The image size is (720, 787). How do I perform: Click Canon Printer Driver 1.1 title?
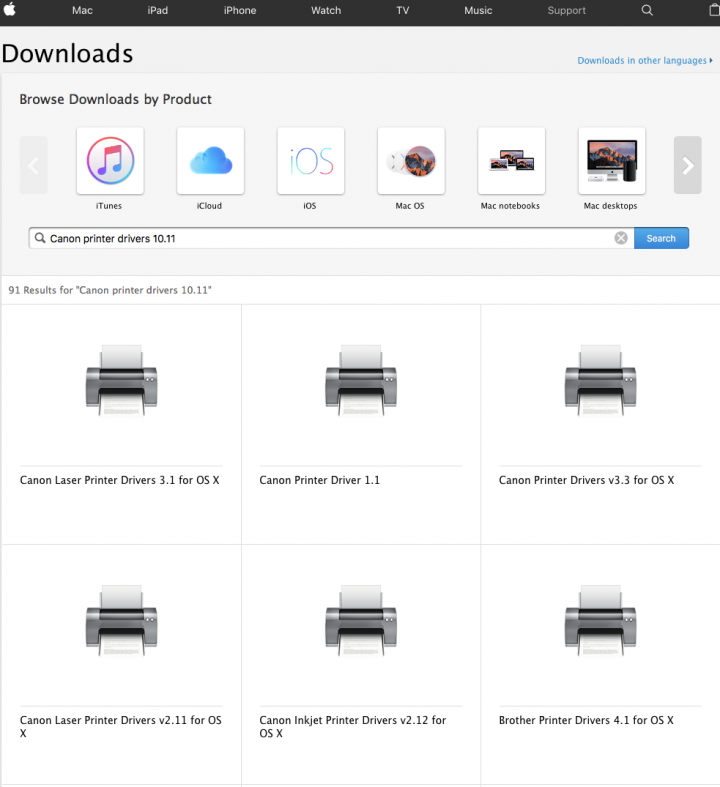tap(320, 480)
